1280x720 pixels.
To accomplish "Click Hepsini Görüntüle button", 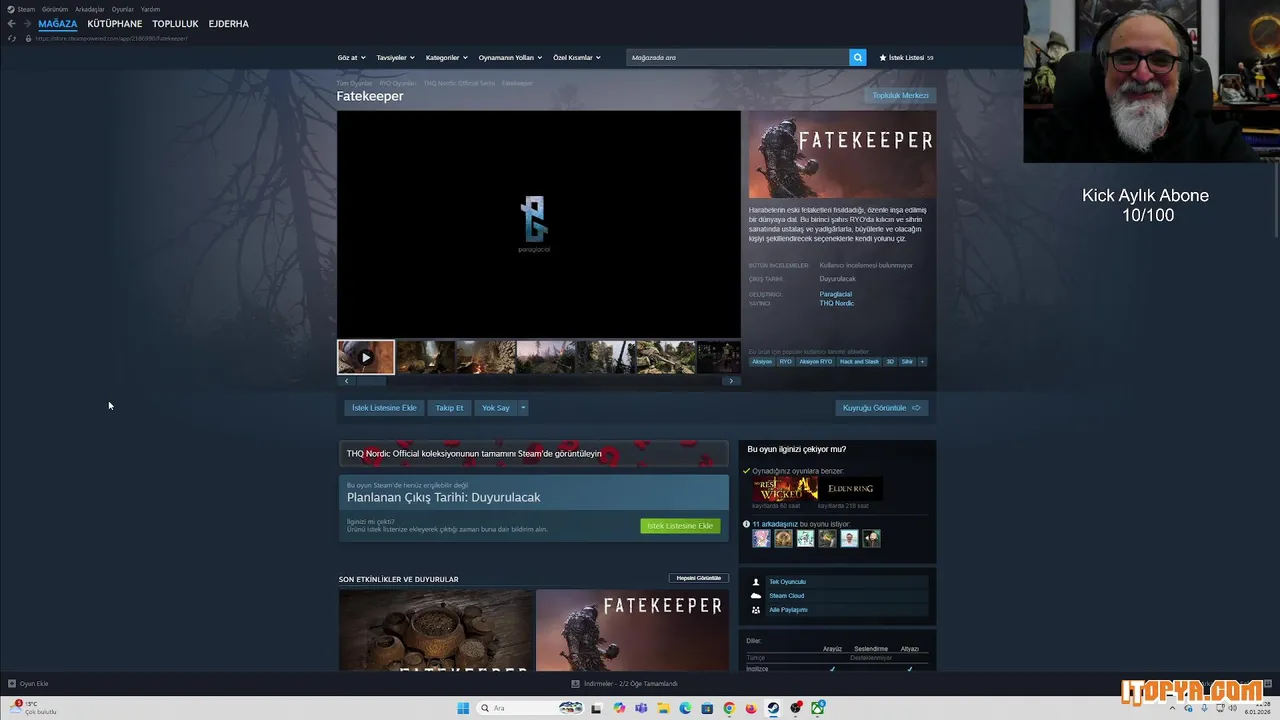I will [699, 578].
